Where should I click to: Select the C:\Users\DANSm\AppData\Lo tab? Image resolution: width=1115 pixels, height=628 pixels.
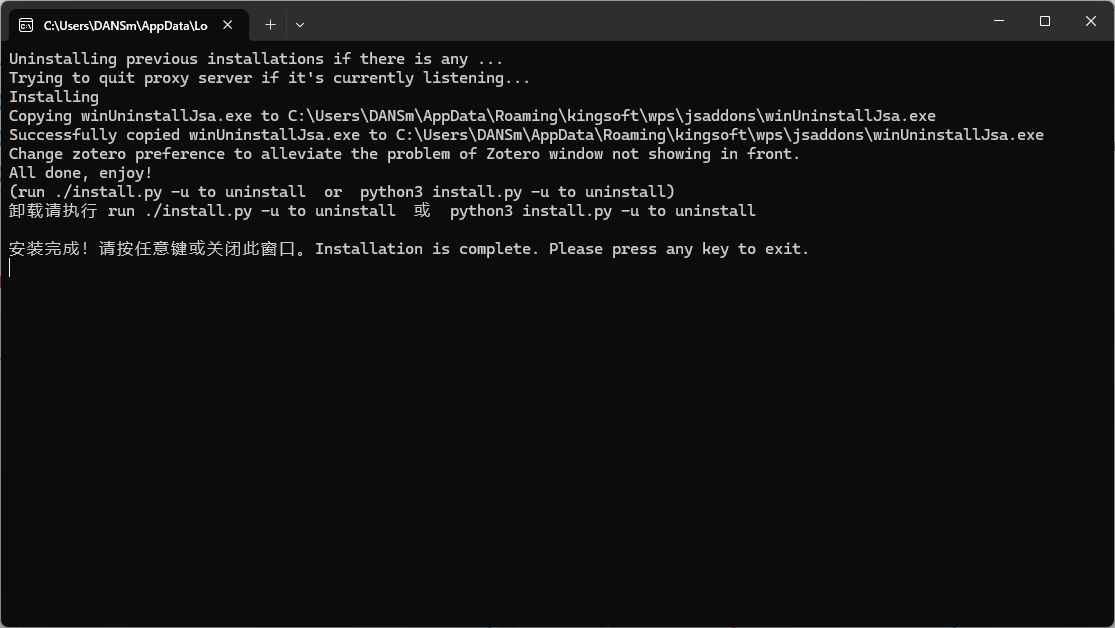[125, 25]
